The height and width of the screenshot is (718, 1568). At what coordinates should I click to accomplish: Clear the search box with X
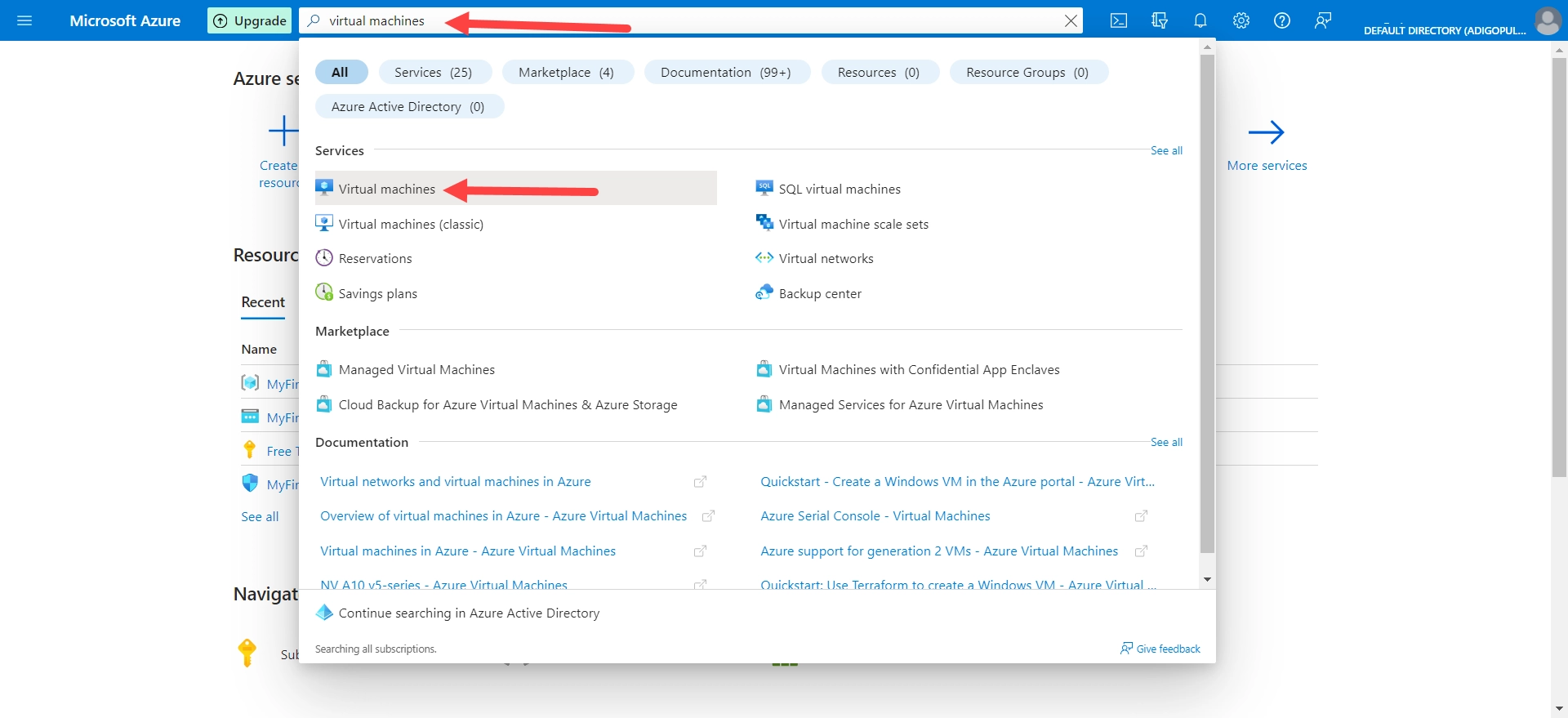click(x=1071, y=21)
